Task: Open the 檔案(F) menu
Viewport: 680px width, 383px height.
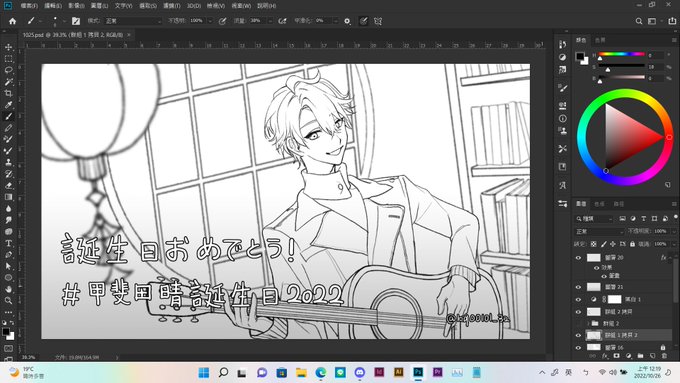Action: (29, 6)
